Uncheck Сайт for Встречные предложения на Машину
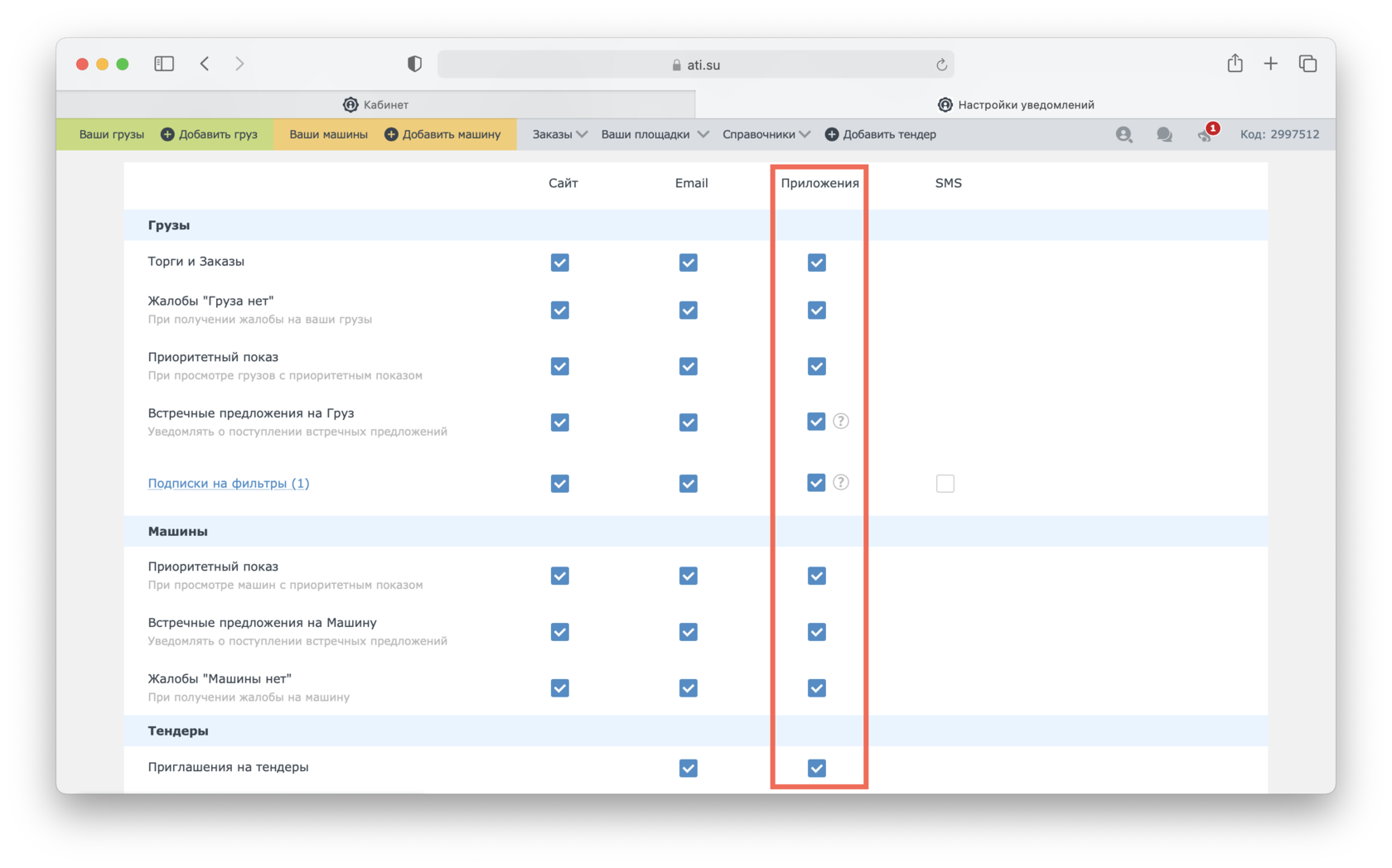The height and width of the screenshot is (868, 1392). 560,633
